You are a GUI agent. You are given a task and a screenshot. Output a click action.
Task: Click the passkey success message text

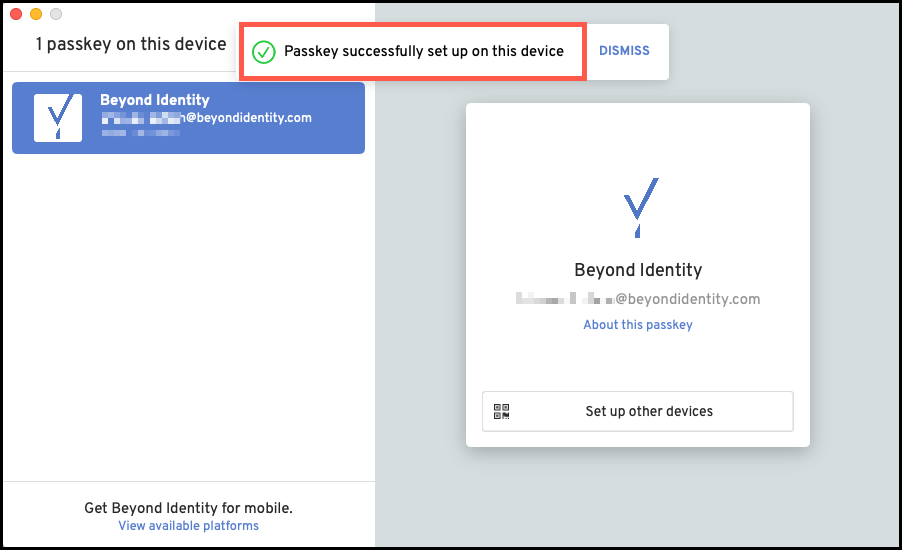(x=424, y=51)
